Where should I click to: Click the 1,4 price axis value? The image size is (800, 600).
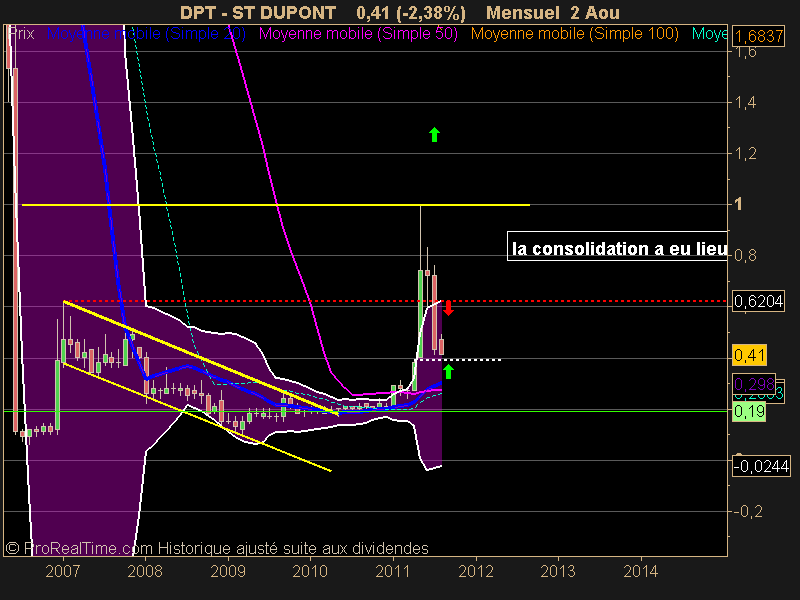(746, 103)
